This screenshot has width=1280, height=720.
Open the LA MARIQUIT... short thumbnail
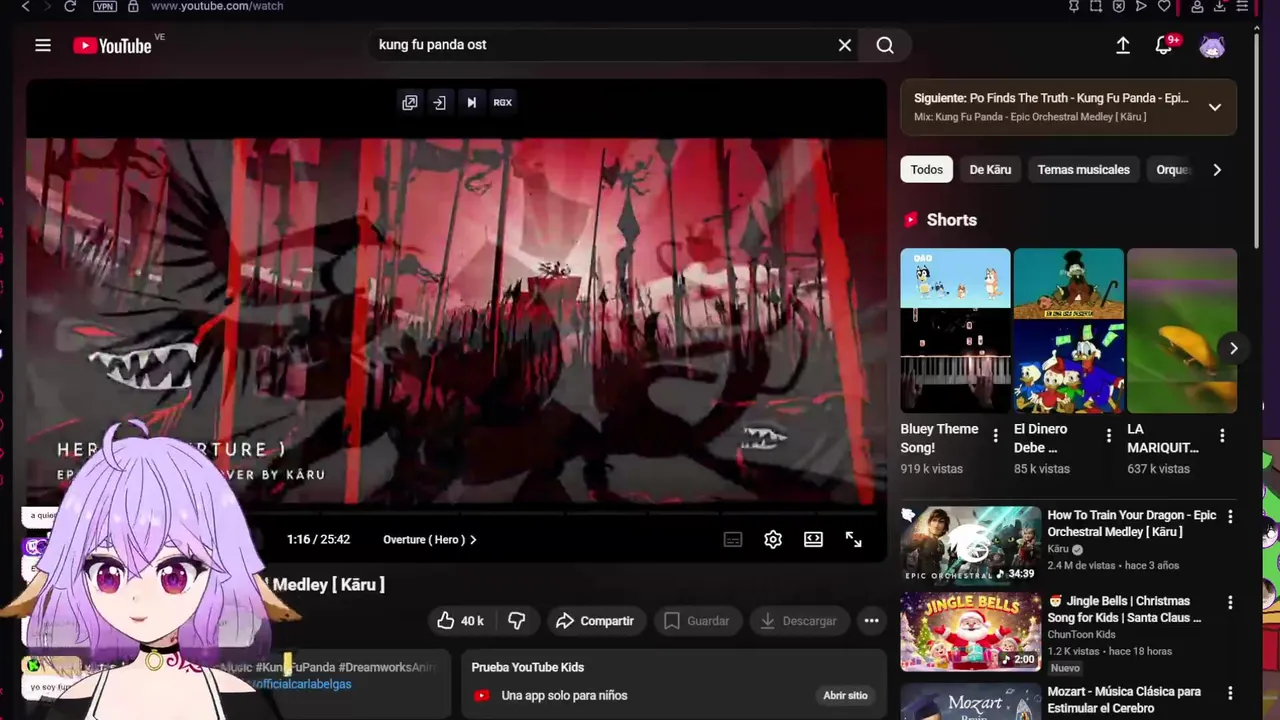click(x=1182, y=330)
